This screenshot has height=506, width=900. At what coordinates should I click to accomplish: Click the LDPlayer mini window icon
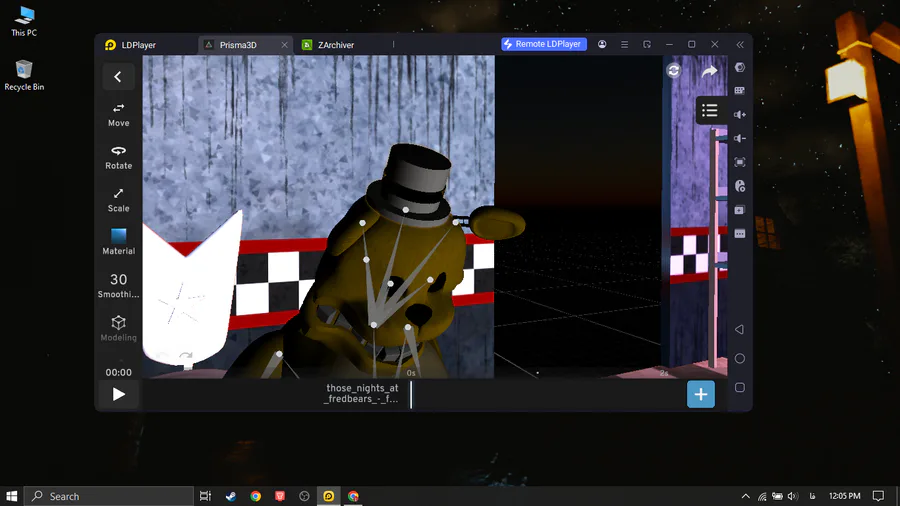[647, 44]
